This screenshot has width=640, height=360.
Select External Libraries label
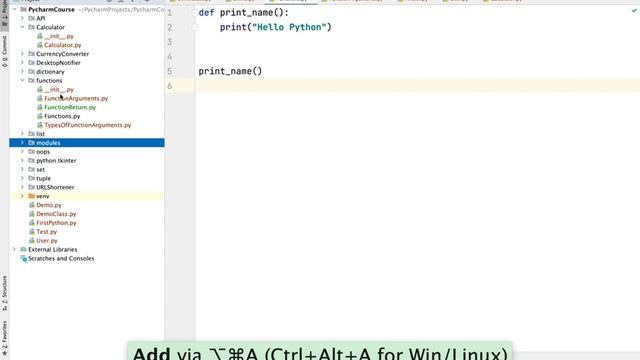click(52, 250)
